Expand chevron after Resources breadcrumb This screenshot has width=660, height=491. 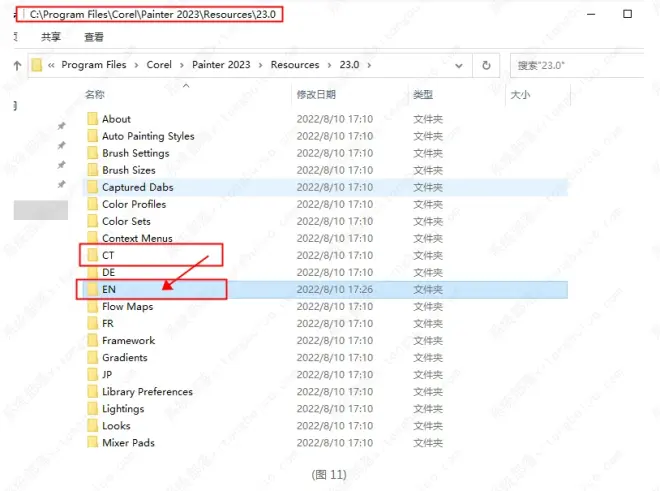(x=329, y=65)
